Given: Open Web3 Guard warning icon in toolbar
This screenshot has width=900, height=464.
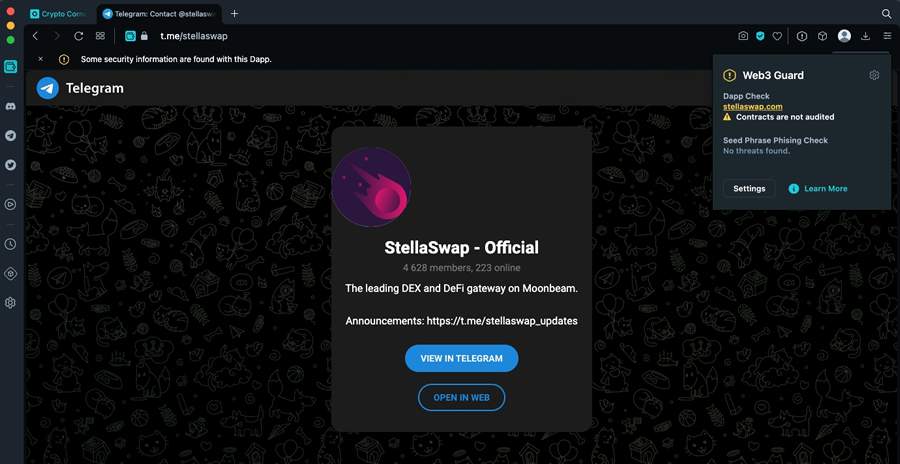Looking at the screenshot, I should tap(802, 36).
